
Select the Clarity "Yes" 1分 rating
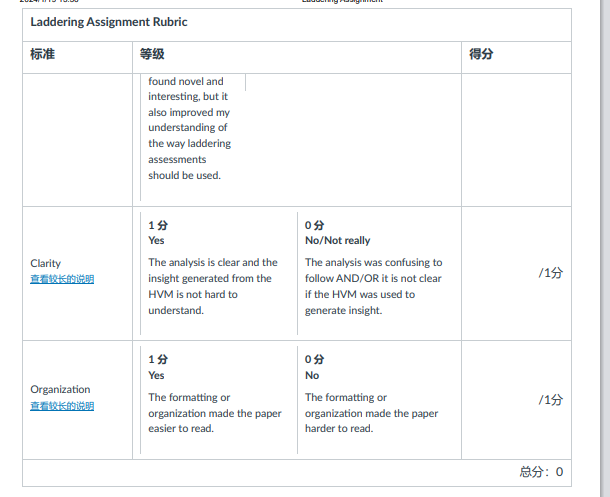(x=219, y=273)
